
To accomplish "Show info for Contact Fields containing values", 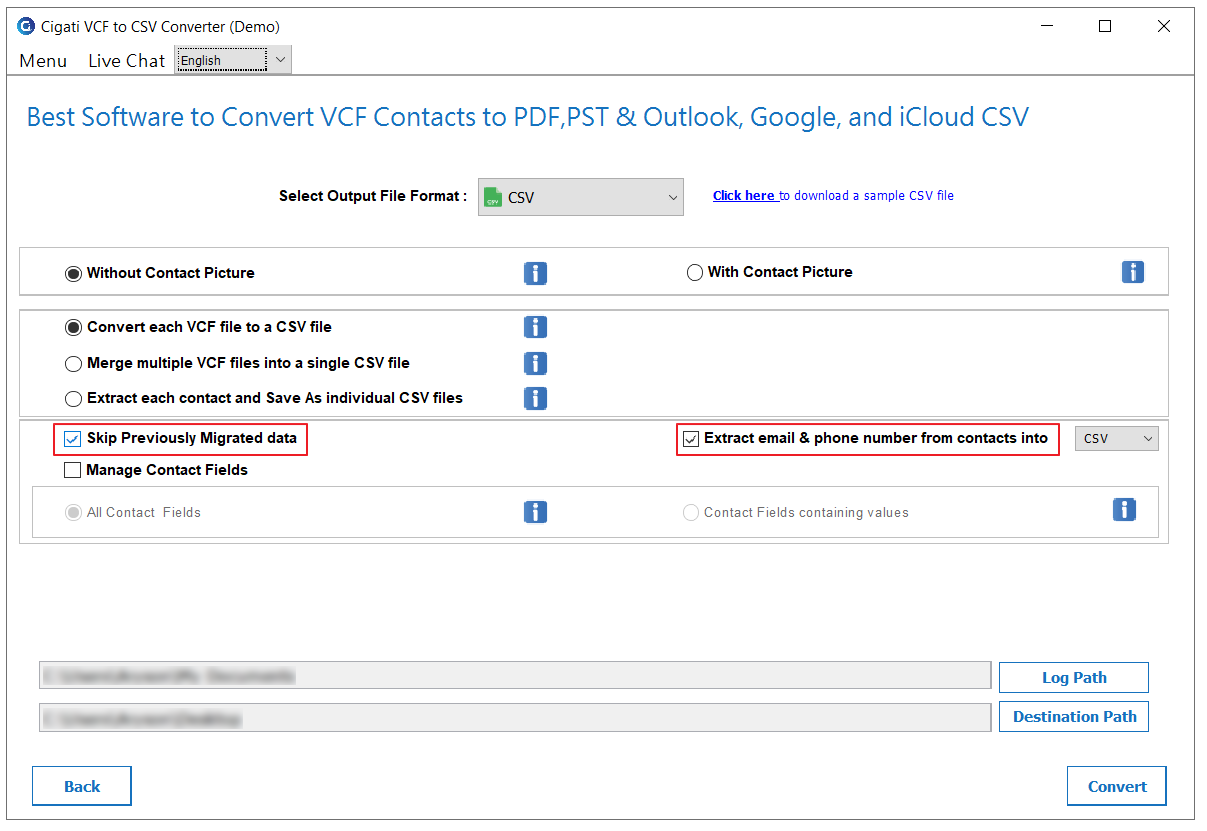I will [1124, 510].
